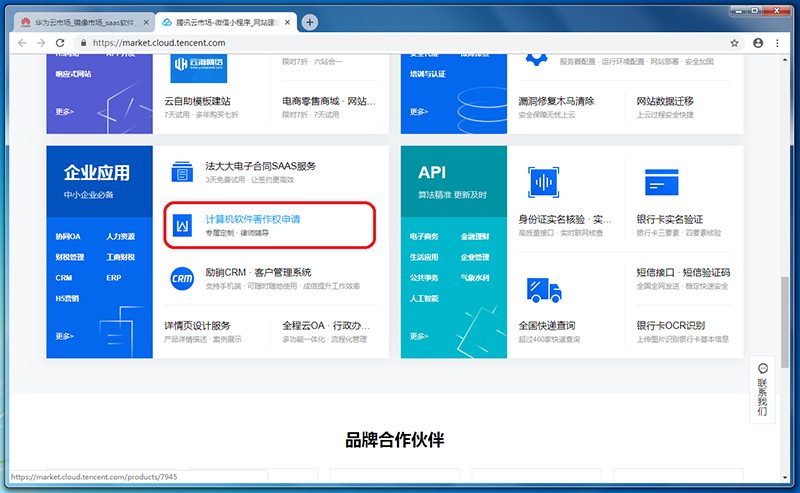Select 公共事务 API category
Screen dimensions: 800x493
424,278
